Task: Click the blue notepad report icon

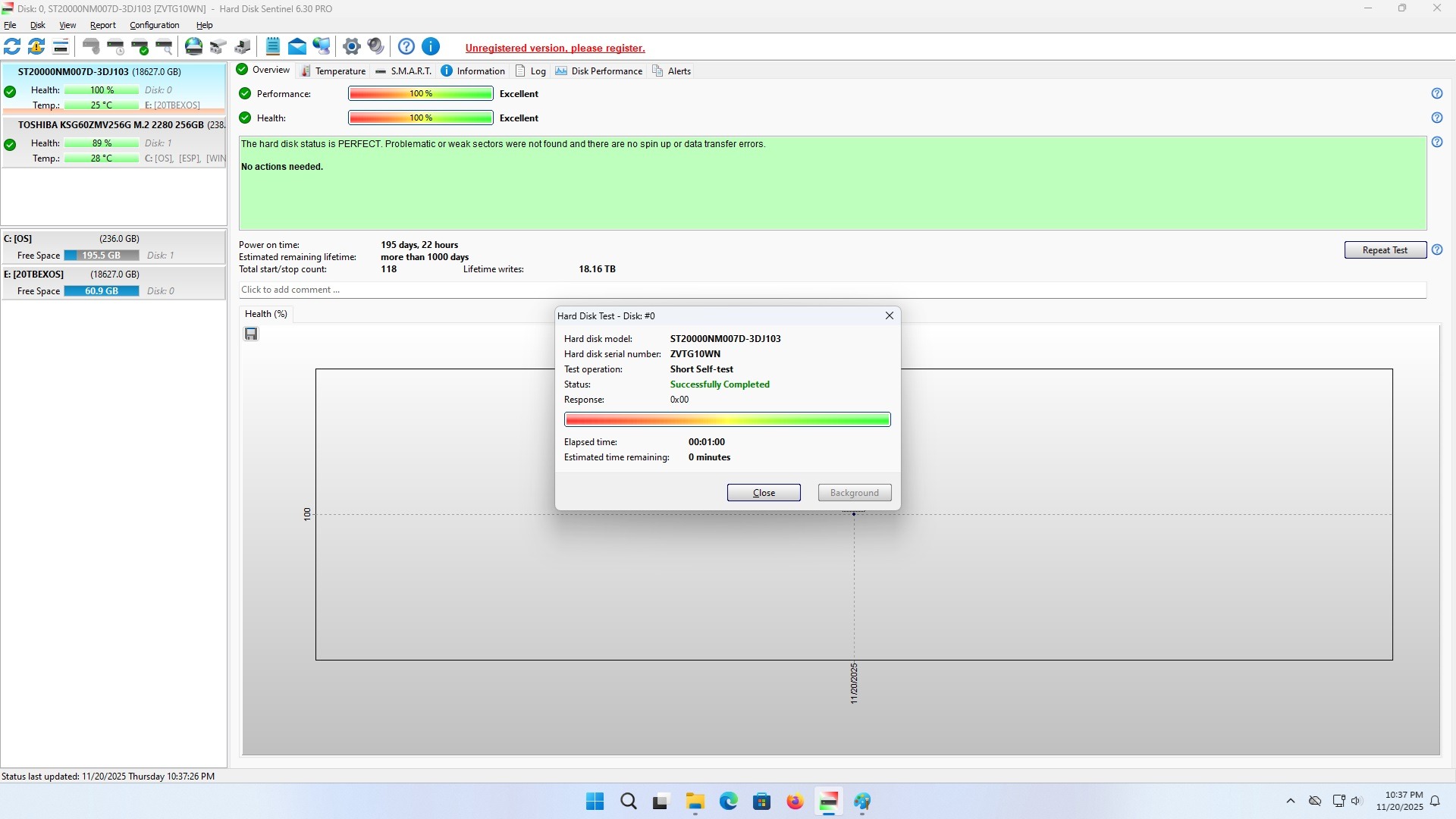Action: click(273, 47)
